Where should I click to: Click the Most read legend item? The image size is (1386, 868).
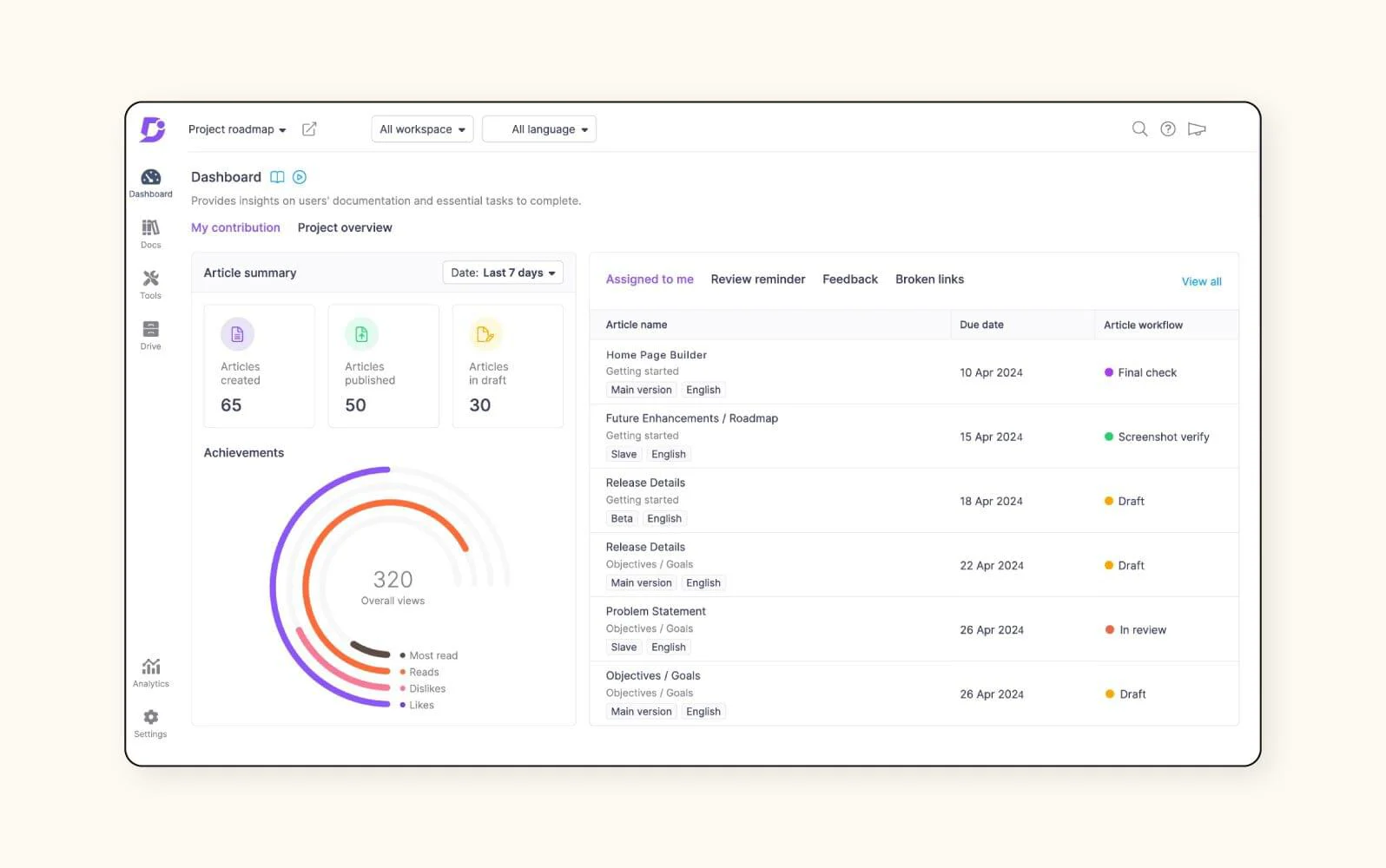(x=428, y=655)
